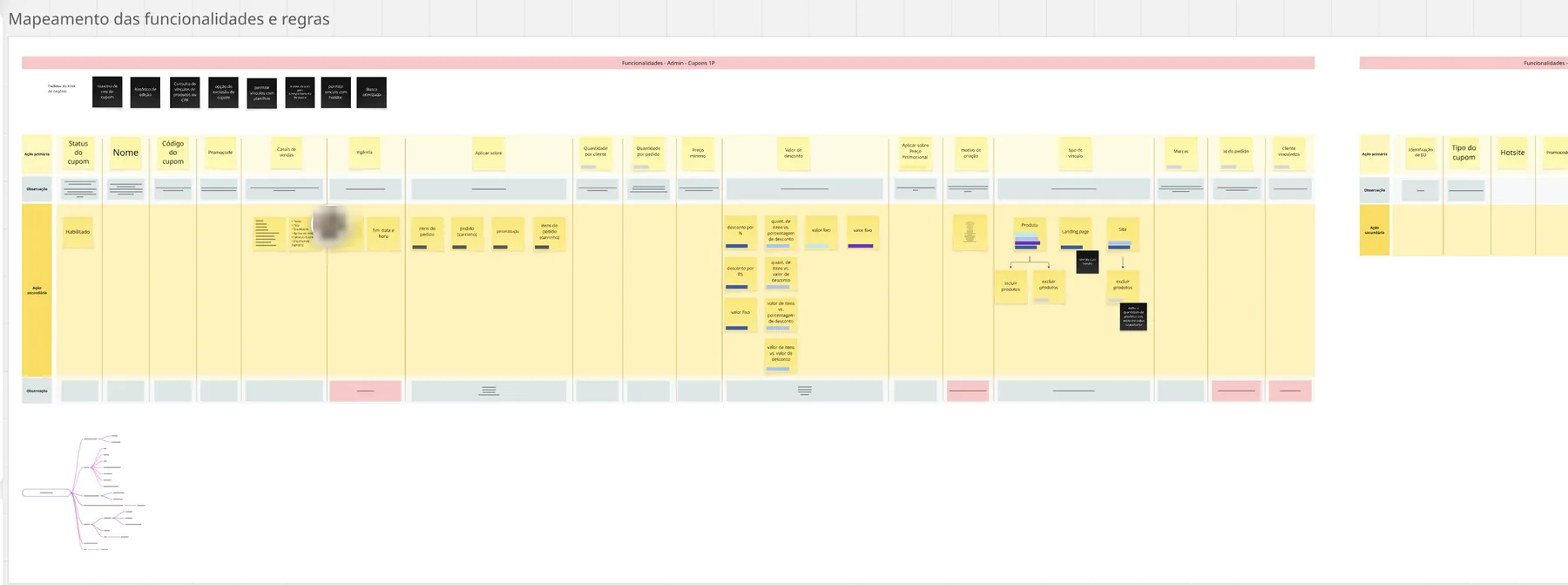Viewport: 1568px width, 585px height.
Task: Select the "valor de itens vs. valor de desconto" note
Action: pos(781,357)
